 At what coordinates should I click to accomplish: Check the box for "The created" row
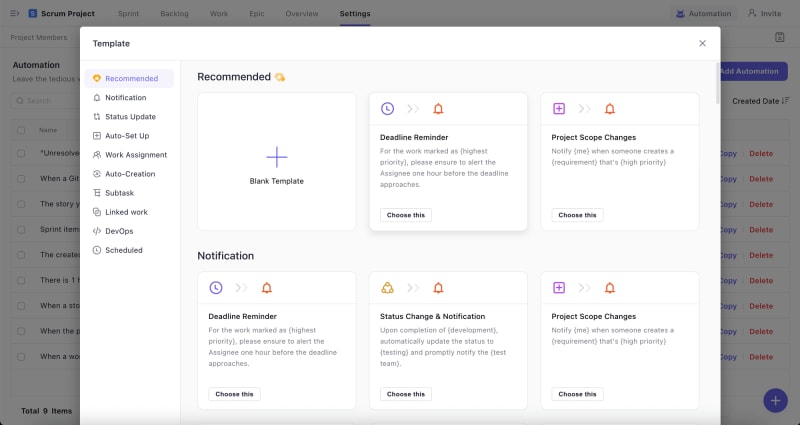[21, 255]
